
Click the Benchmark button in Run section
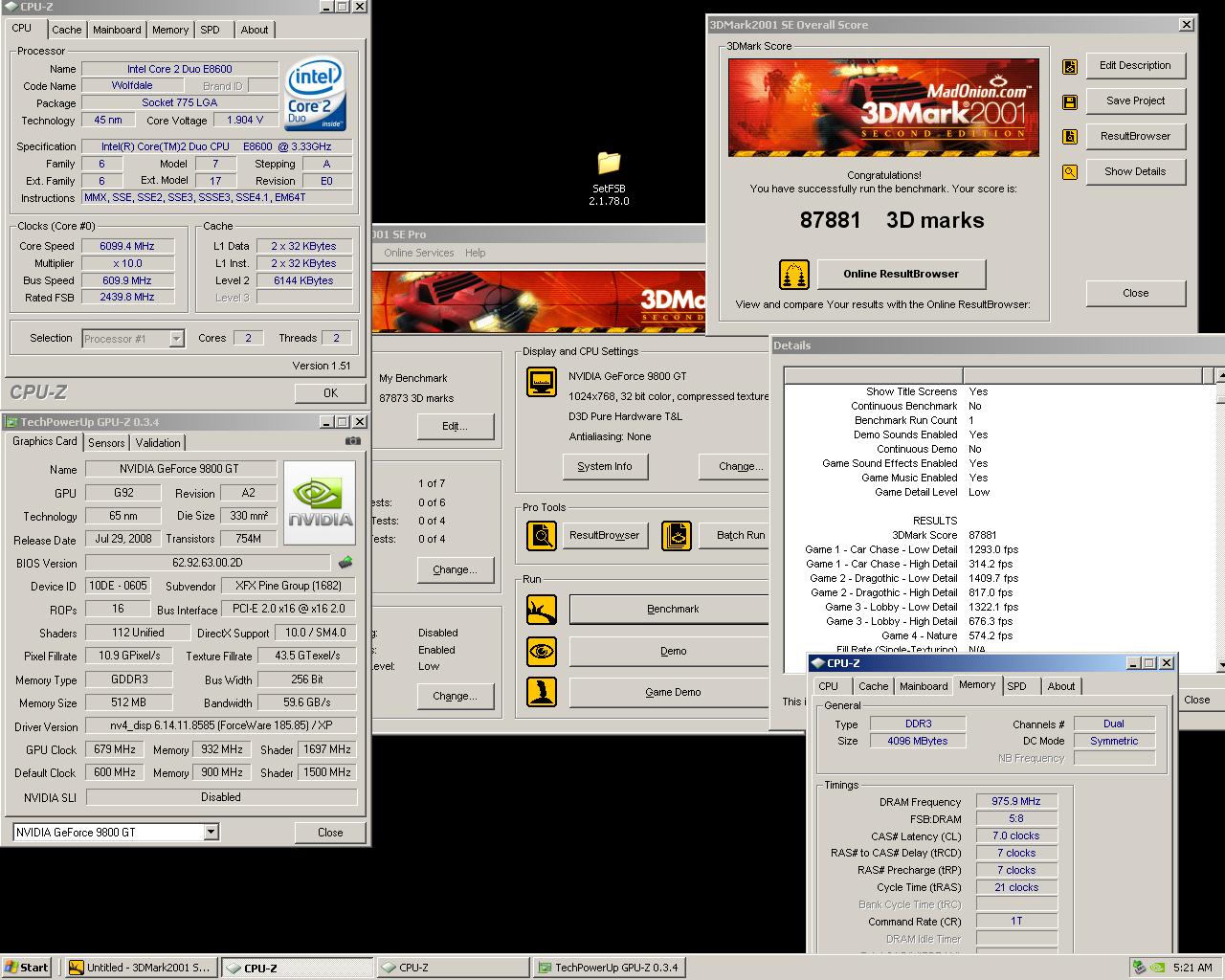click(670, 610)
